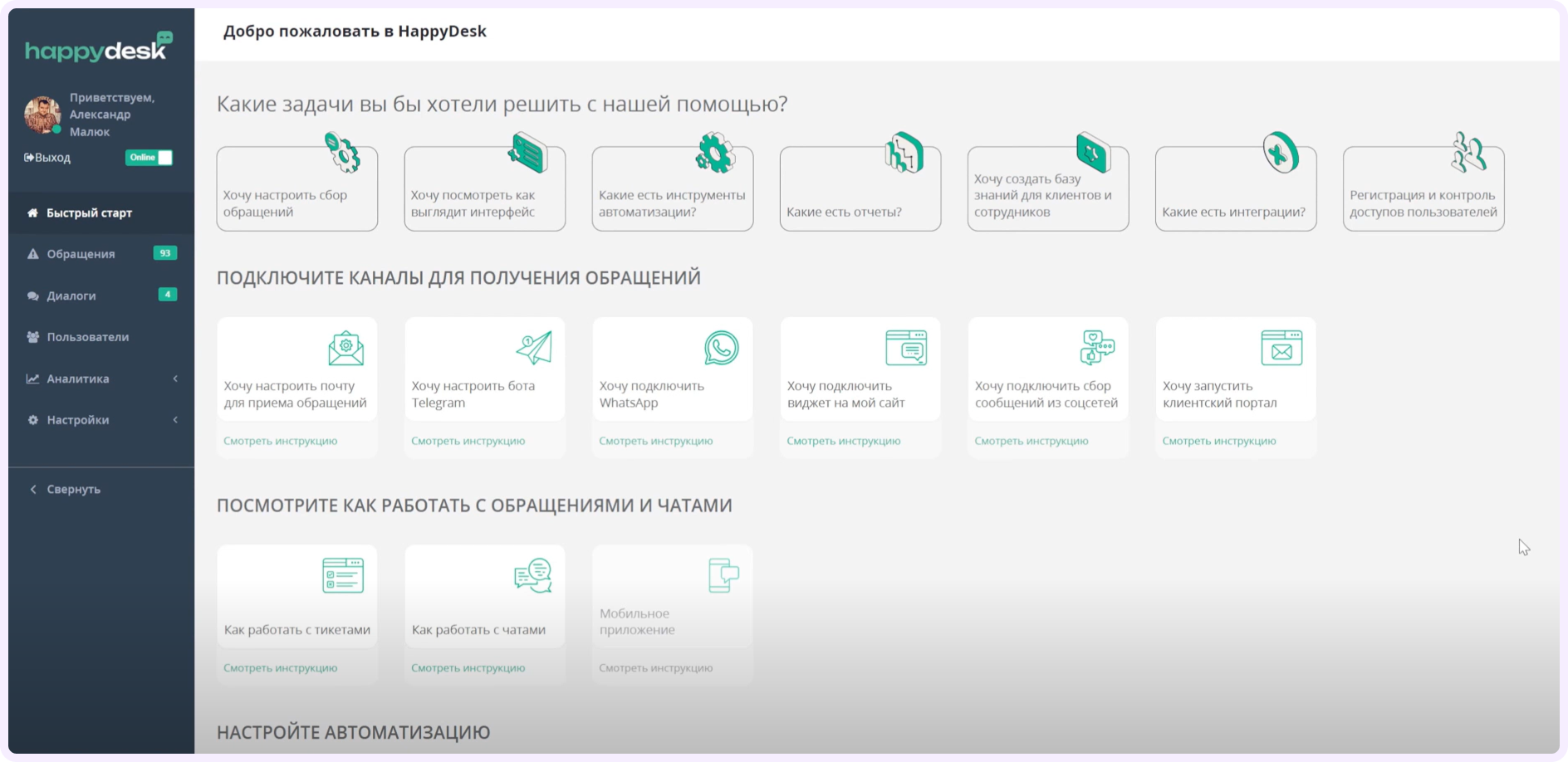
Task: Click the 93 counter badge on Обращения
Action: click(165, 252)
